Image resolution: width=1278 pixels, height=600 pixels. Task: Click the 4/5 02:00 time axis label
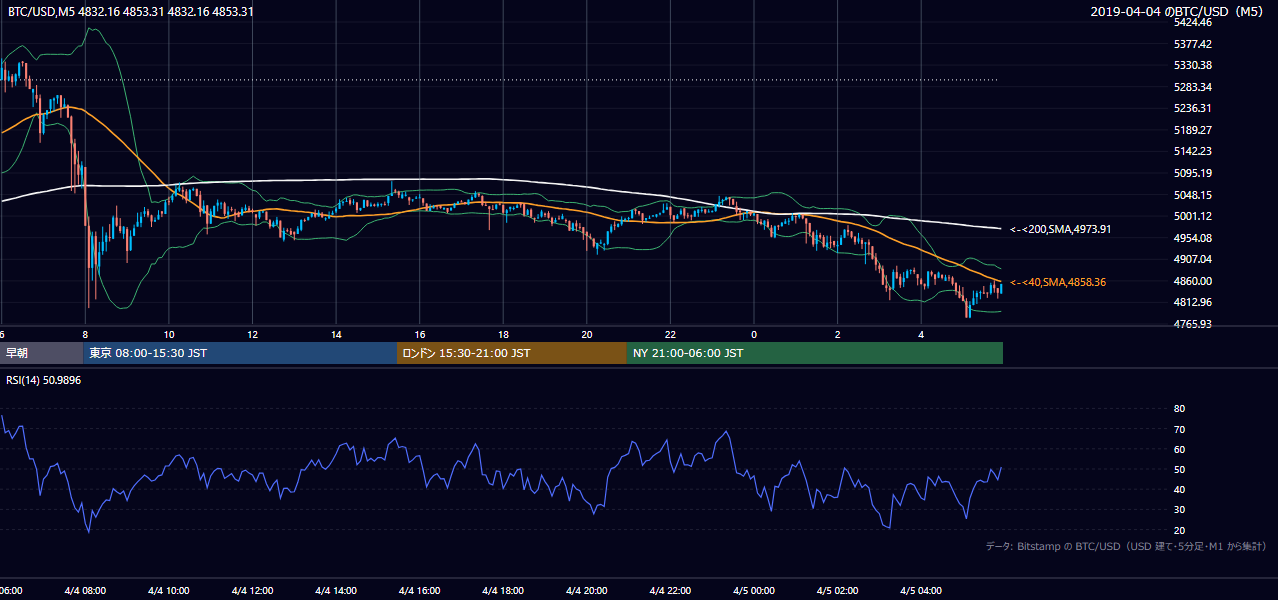pos(838,591)
